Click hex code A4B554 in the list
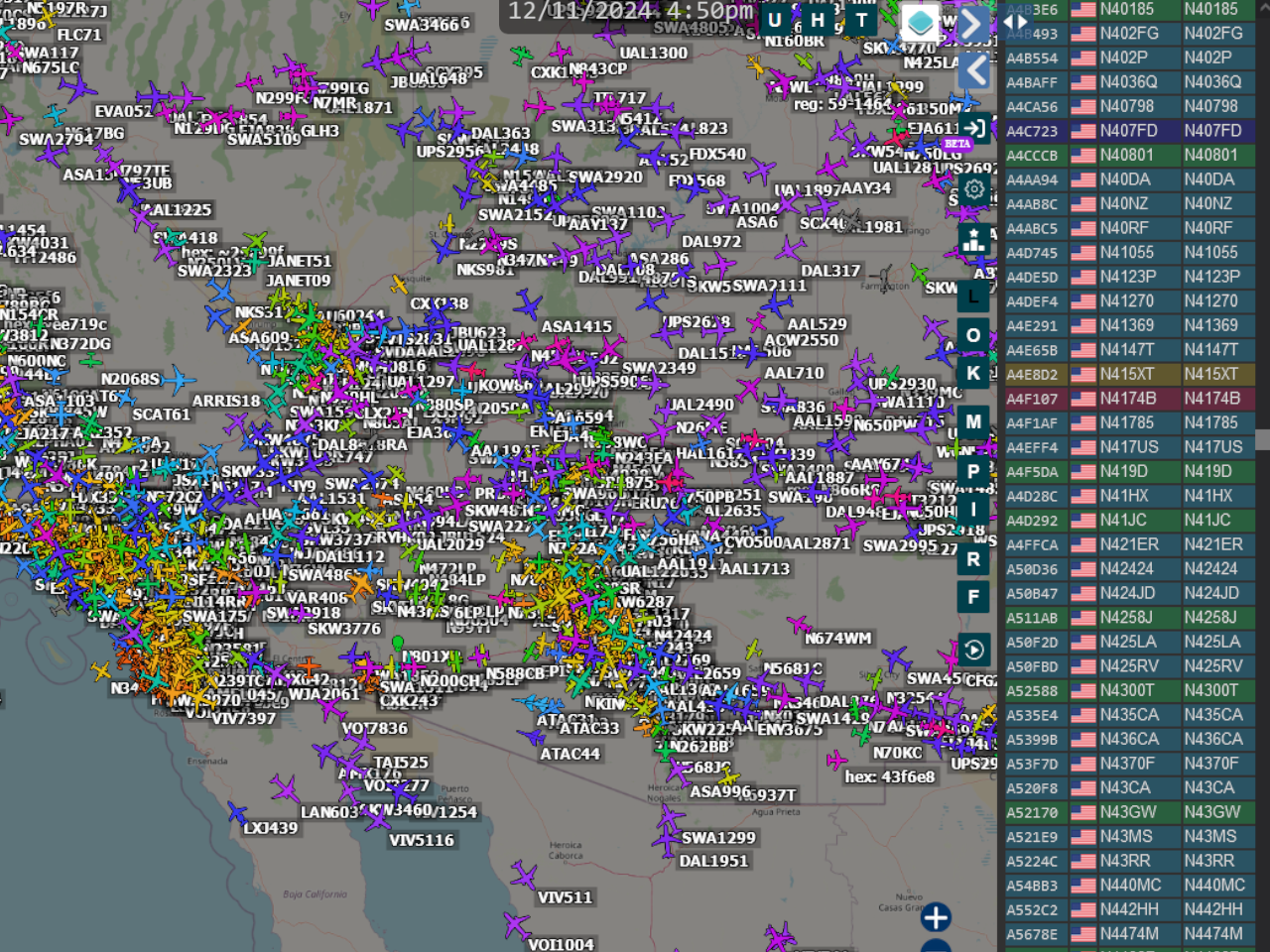Screen dimensions: 1270x952 click(1032, 59)
